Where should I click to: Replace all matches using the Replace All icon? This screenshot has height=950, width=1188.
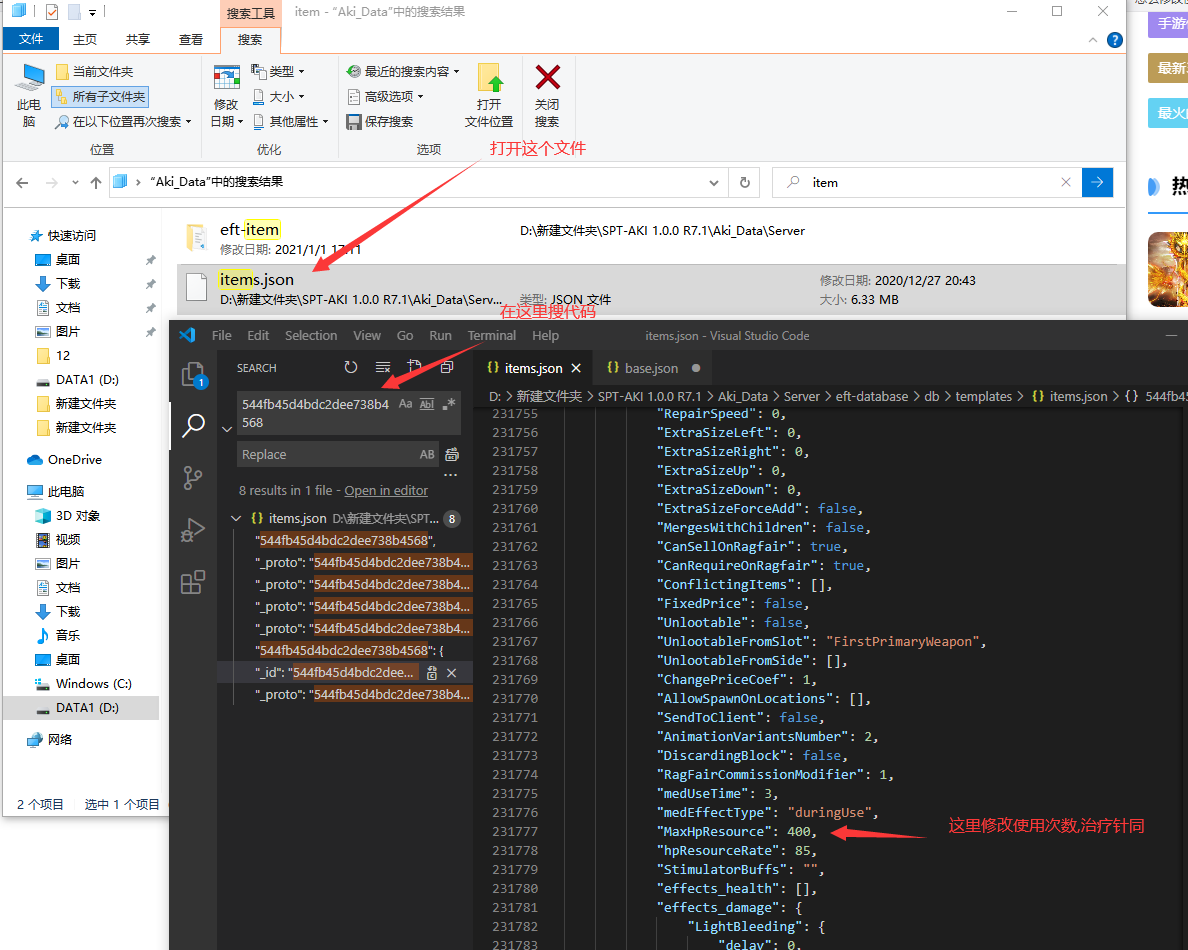pyautogui.click(x=452, y=455)
